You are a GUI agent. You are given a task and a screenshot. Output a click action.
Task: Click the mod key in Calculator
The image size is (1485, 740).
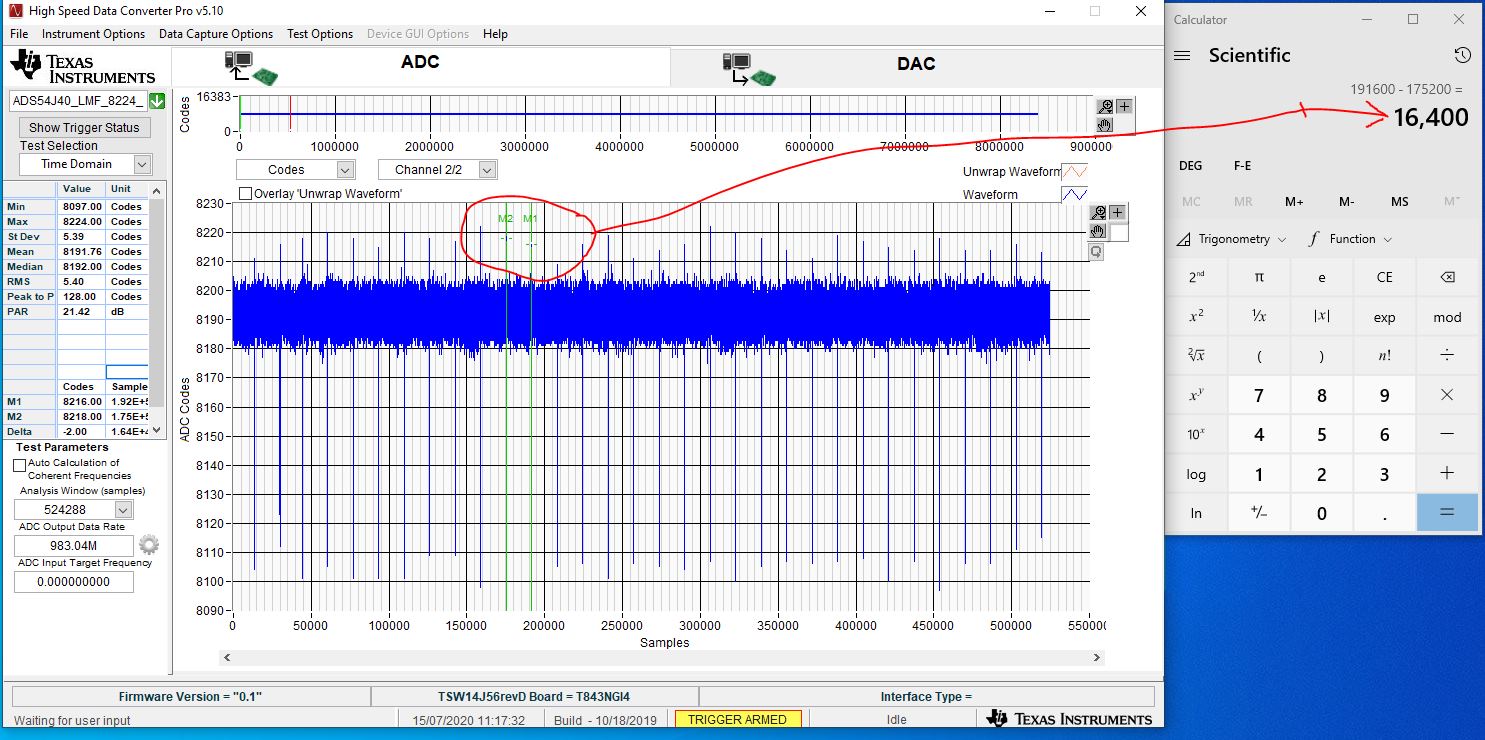(x=1447, y=317)
